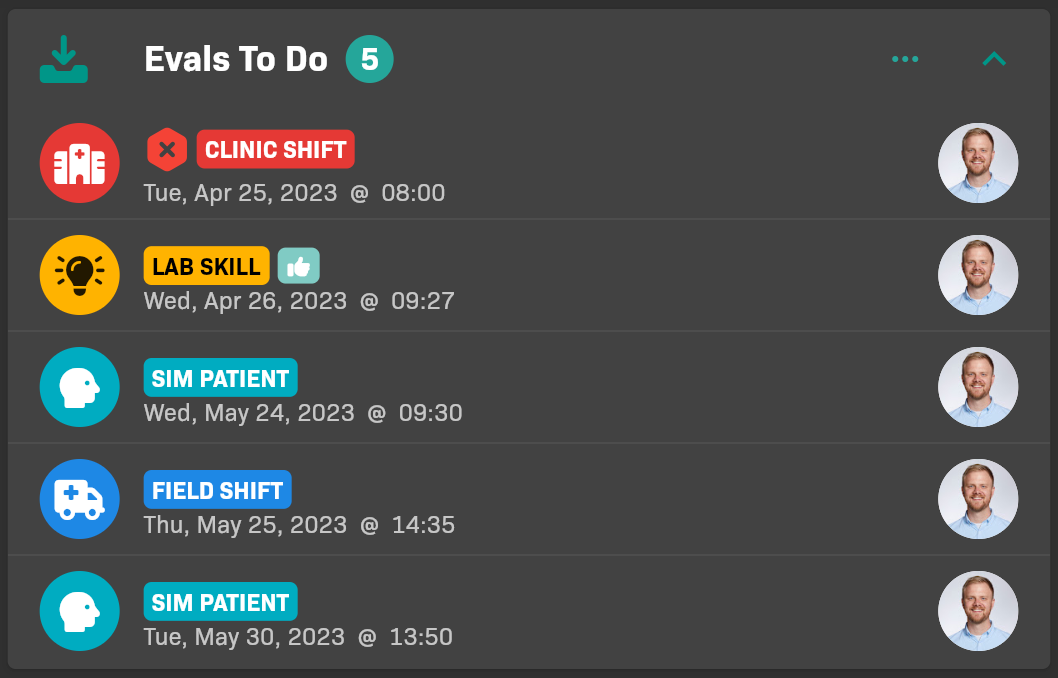The image size is (1058, 678).
Task: Click the FIELD SHIFT tag
Action: pyautogui.click(x=217, y=490)
